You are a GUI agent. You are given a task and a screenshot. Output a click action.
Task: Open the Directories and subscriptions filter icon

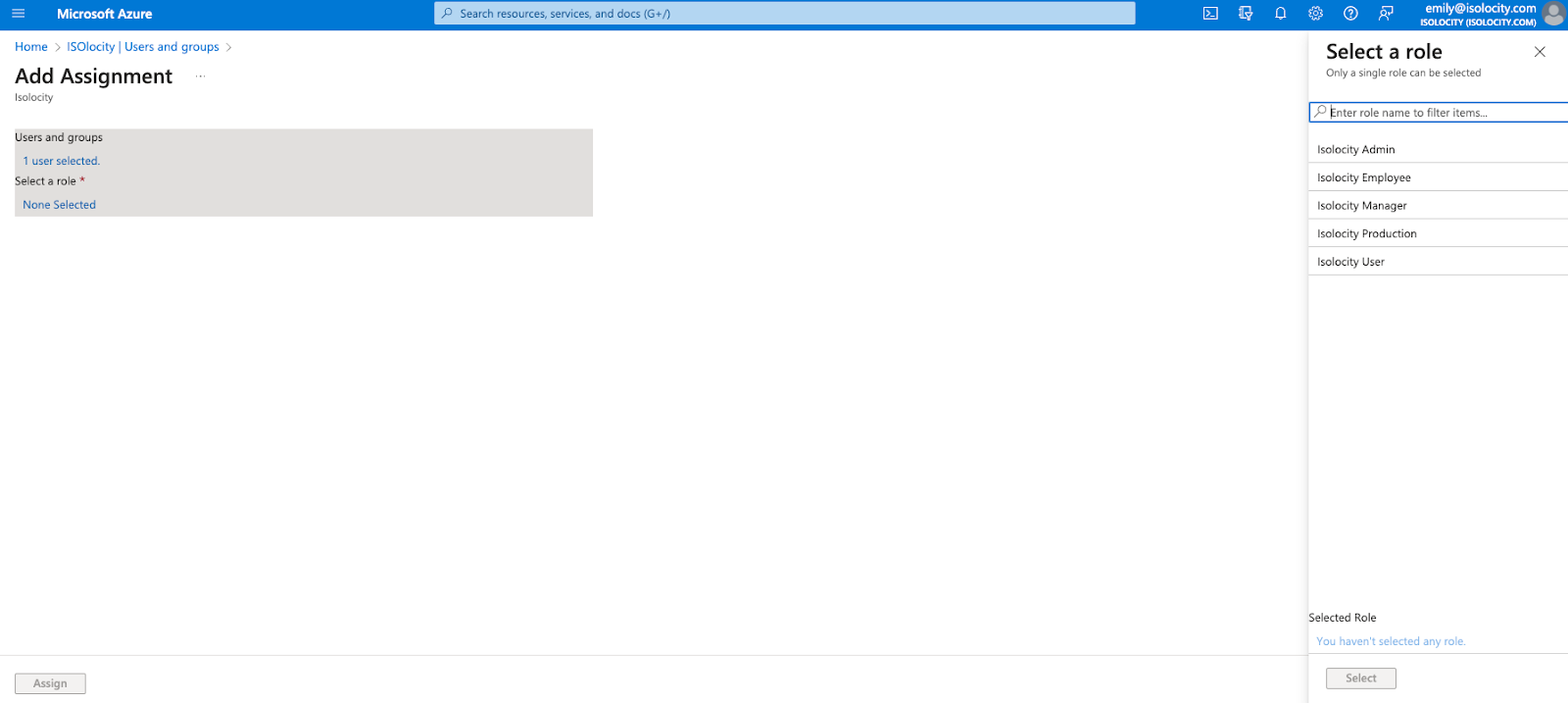(1246, 14)
